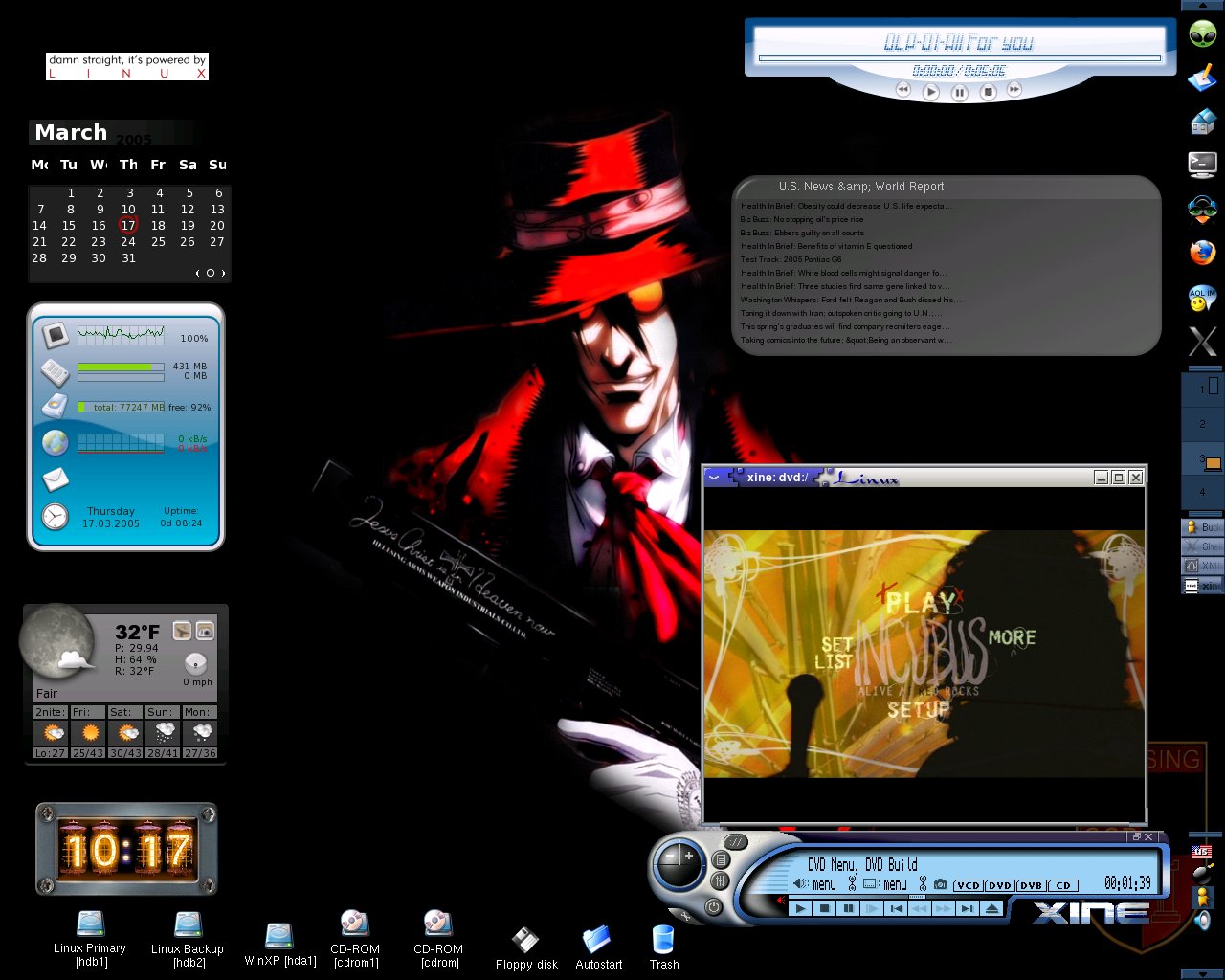
Task: Select PLAY in the Incubus DVD menu
Action: click(920, 603)
